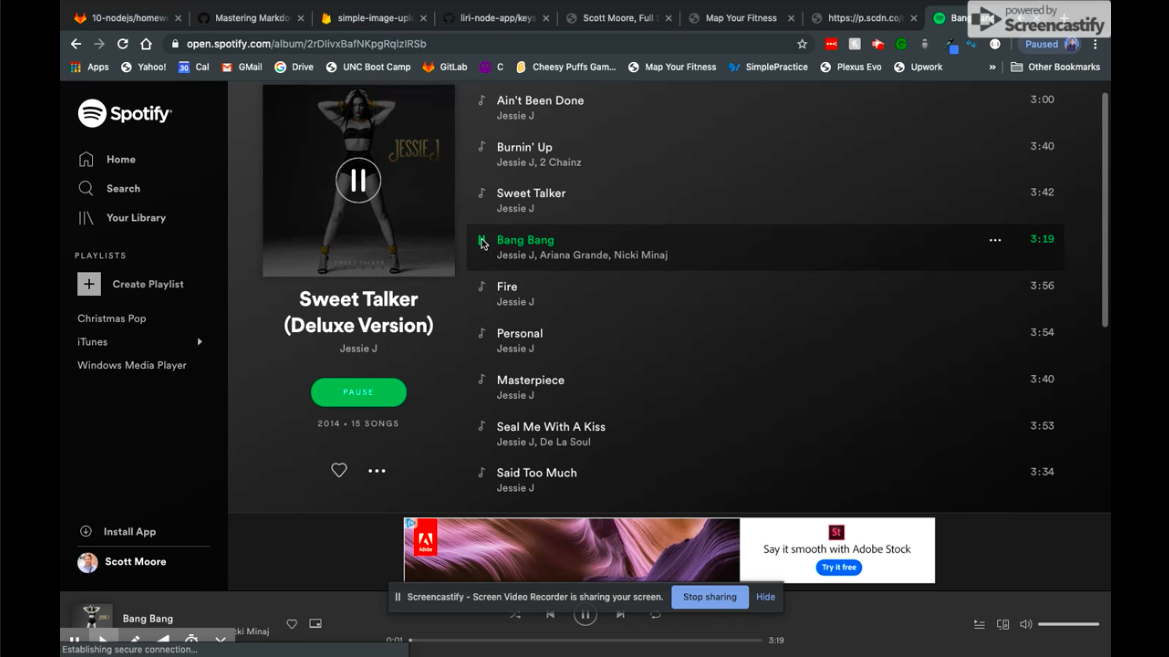The height and width of the screenshot is (657, 1169).
Task: Switch to the liri-node-app tab
Action: tap(497, 18)
